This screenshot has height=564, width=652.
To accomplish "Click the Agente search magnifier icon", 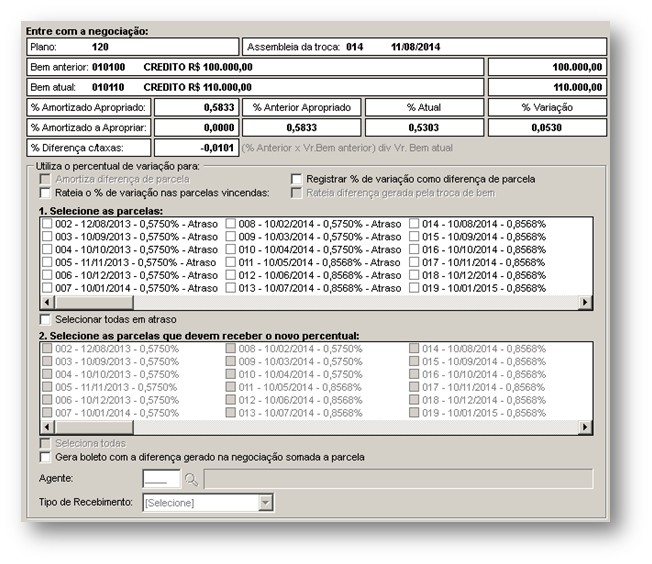I will pyautogui.click(x=191, y=480).
